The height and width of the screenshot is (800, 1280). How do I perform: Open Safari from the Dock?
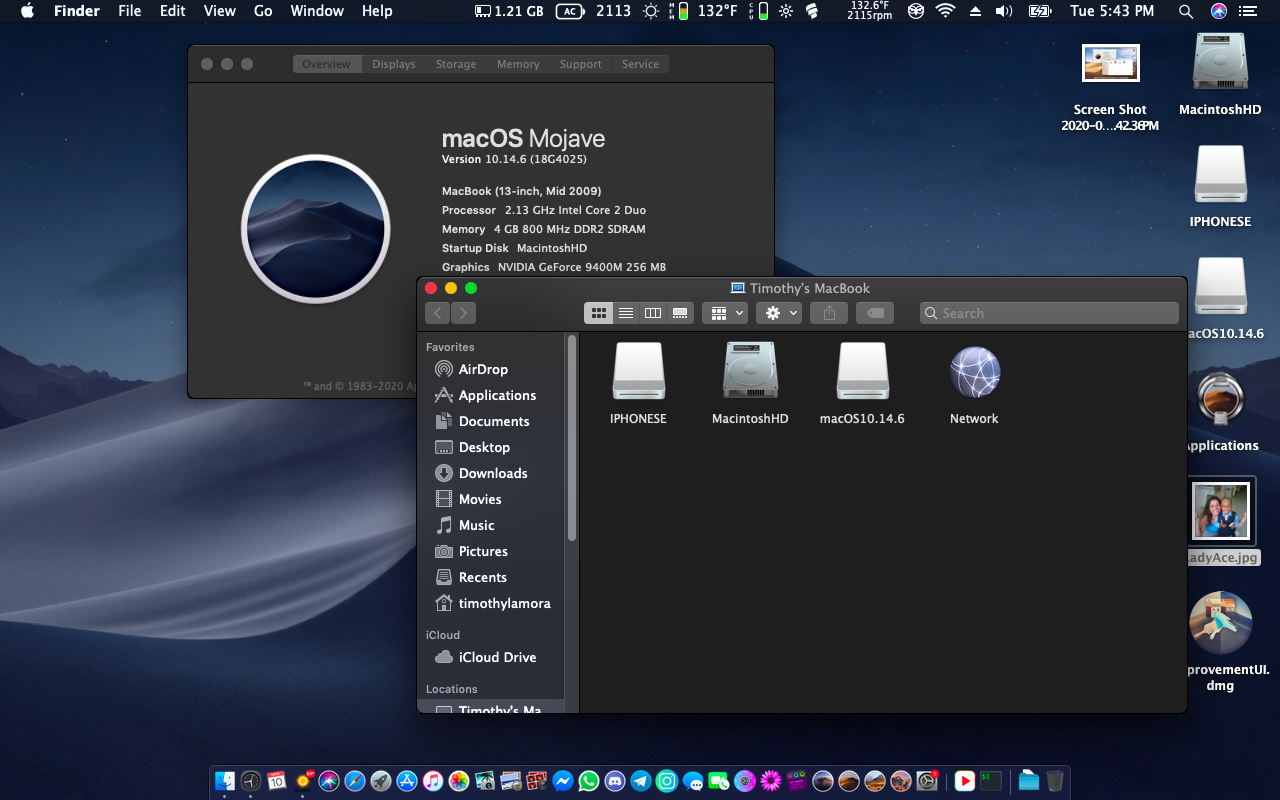pyautogui.click(x=355, y=781)
